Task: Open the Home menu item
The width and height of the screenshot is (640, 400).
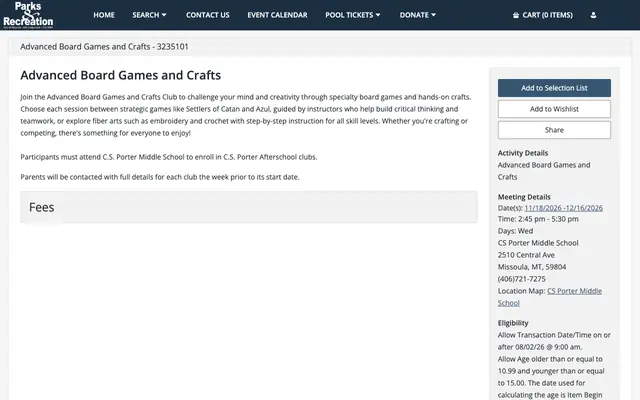Action: [104, 15]
